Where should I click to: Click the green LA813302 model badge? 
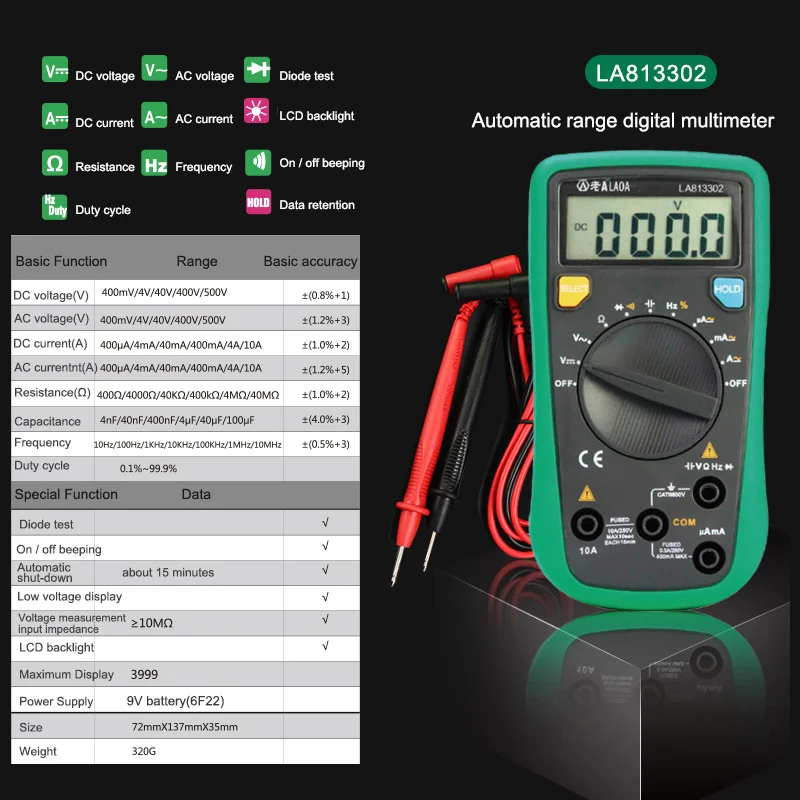click(651, 72)
